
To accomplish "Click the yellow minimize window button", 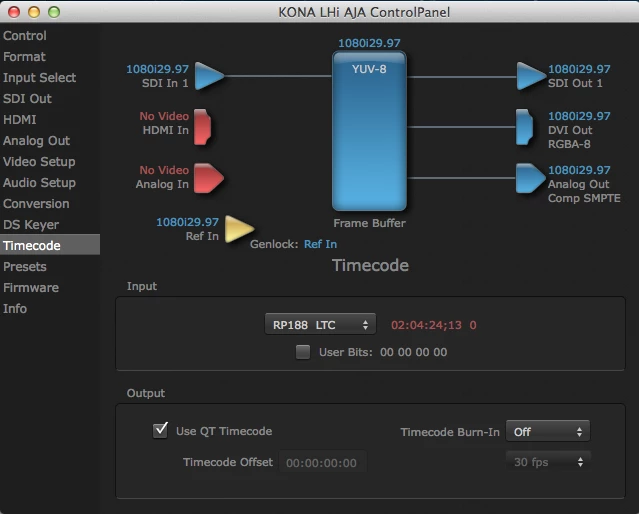I will (34, 12).
